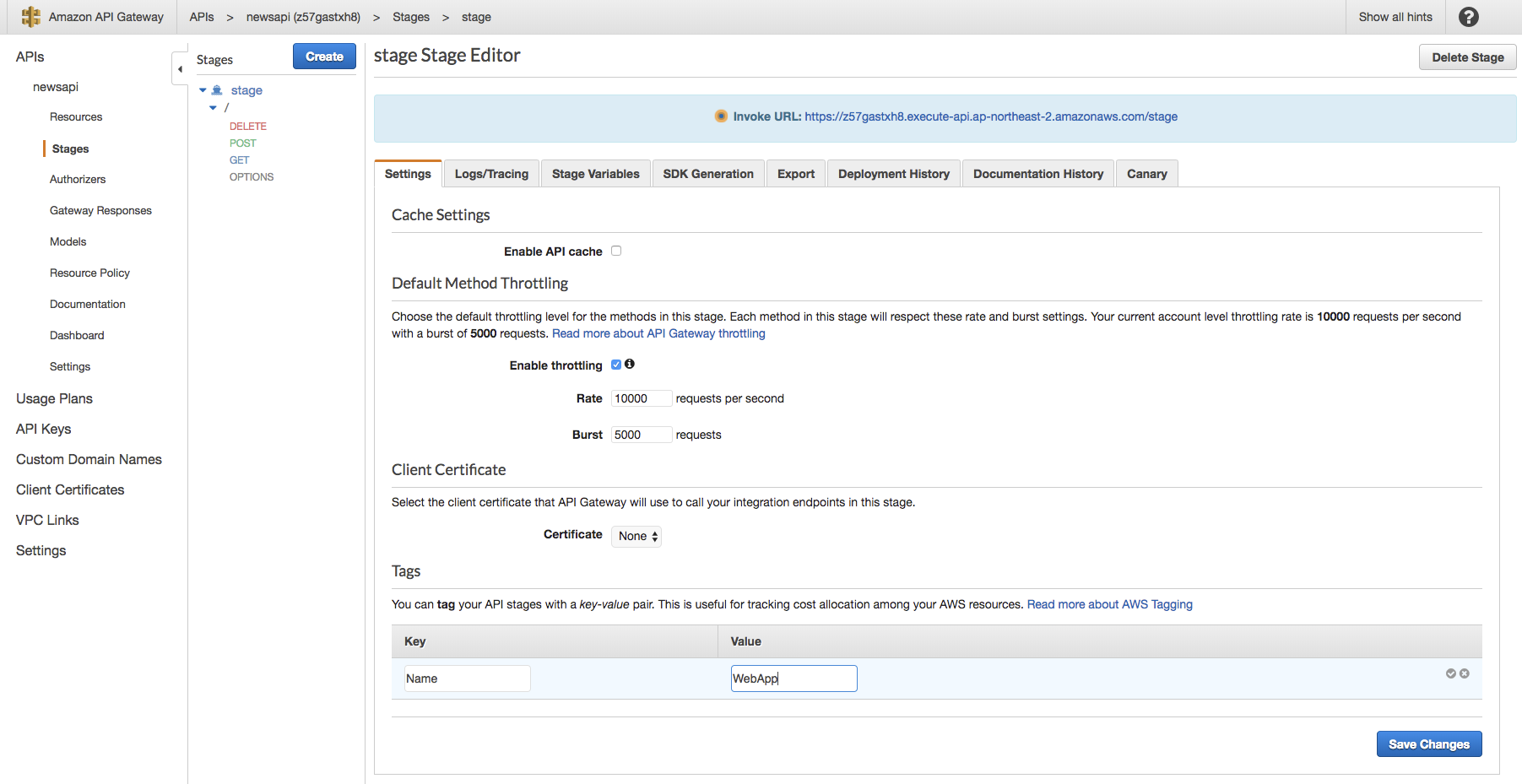Click the stage icon beside stage entry
The image size is (1522, 784).
[217, 90]
